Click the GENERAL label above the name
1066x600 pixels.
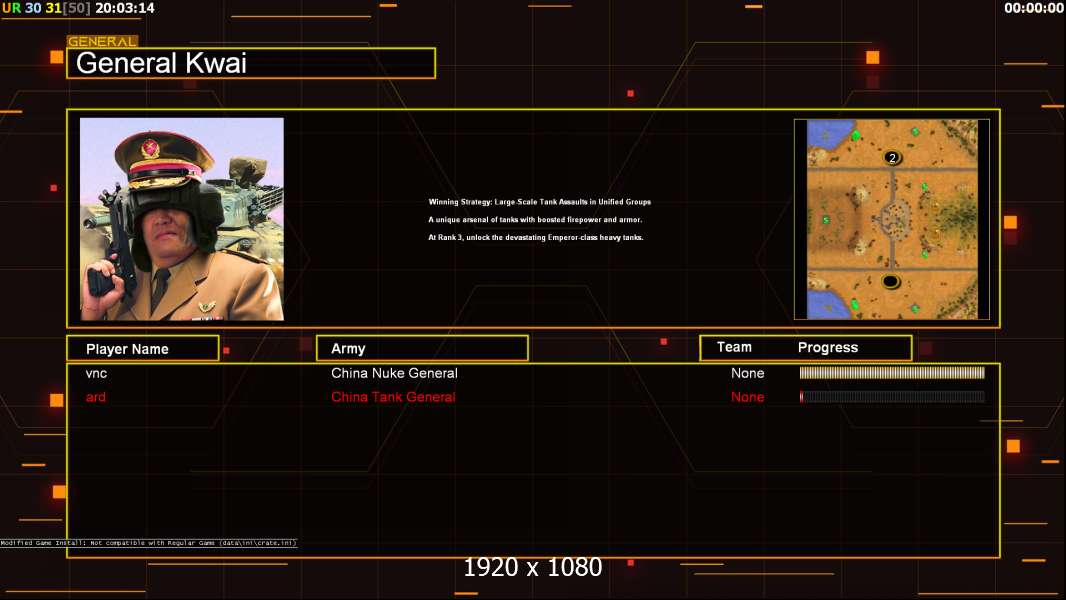pyautogui.click(x=102, y=41)
